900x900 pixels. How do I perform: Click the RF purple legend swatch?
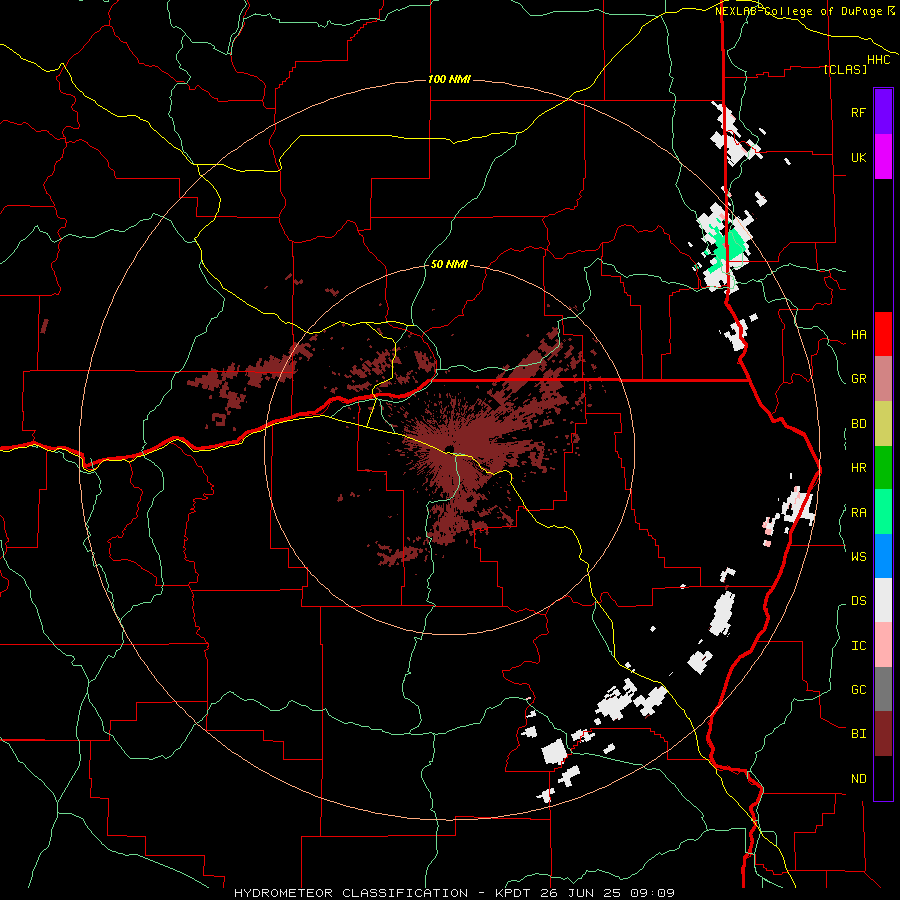tap(883, 112)
